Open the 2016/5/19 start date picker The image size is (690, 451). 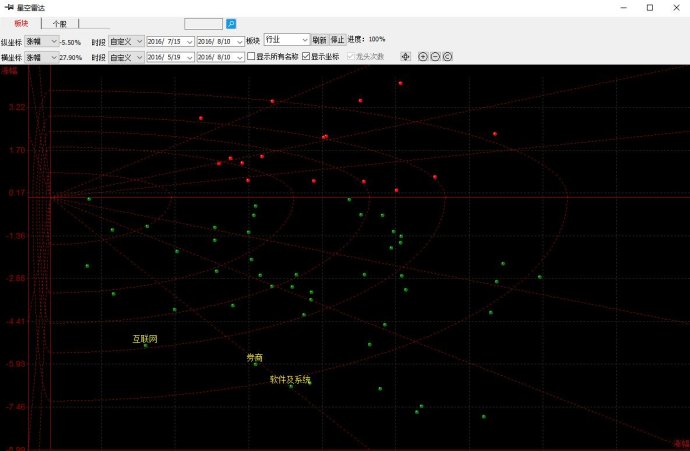tap(170, 57)
